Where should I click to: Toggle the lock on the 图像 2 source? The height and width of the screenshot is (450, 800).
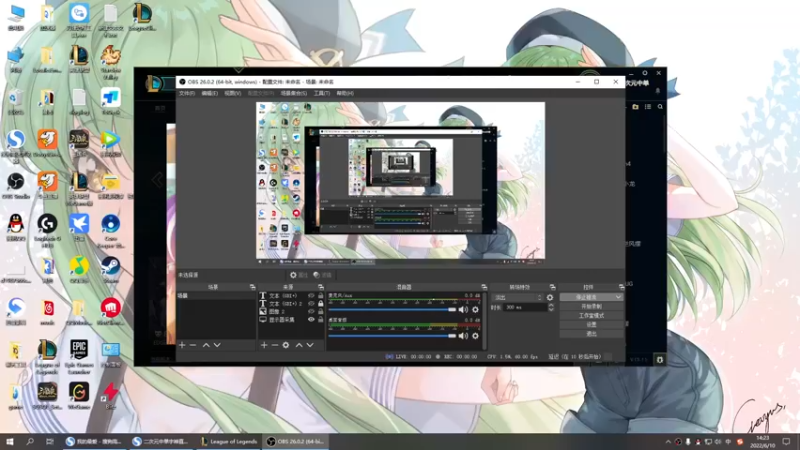pos(320,311)
